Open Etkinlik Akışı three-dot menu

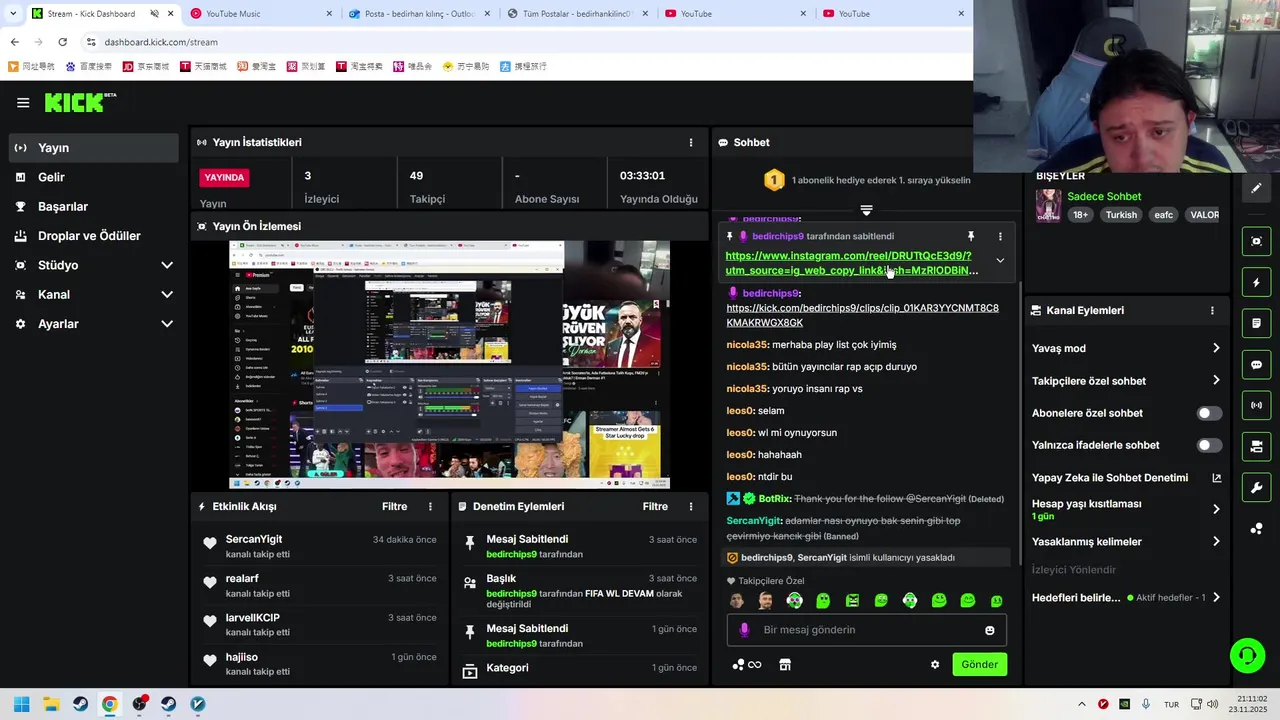pos(431,506)
